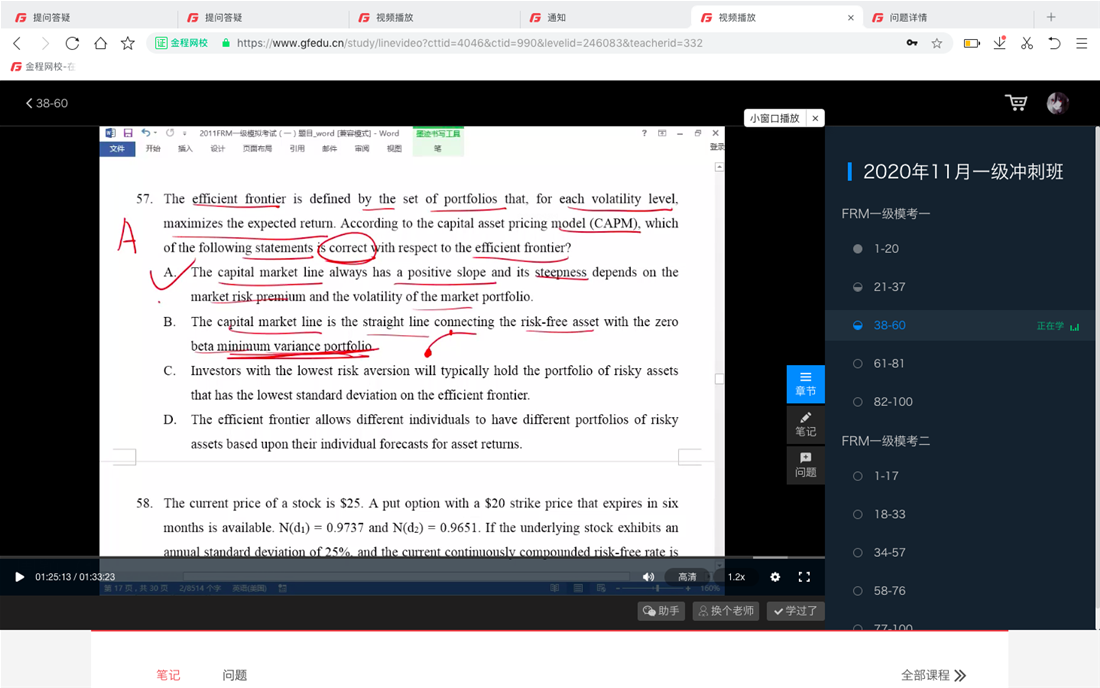1100x688 pixels.
Task: Open the user avatar profile
Action: (1057, 103)
